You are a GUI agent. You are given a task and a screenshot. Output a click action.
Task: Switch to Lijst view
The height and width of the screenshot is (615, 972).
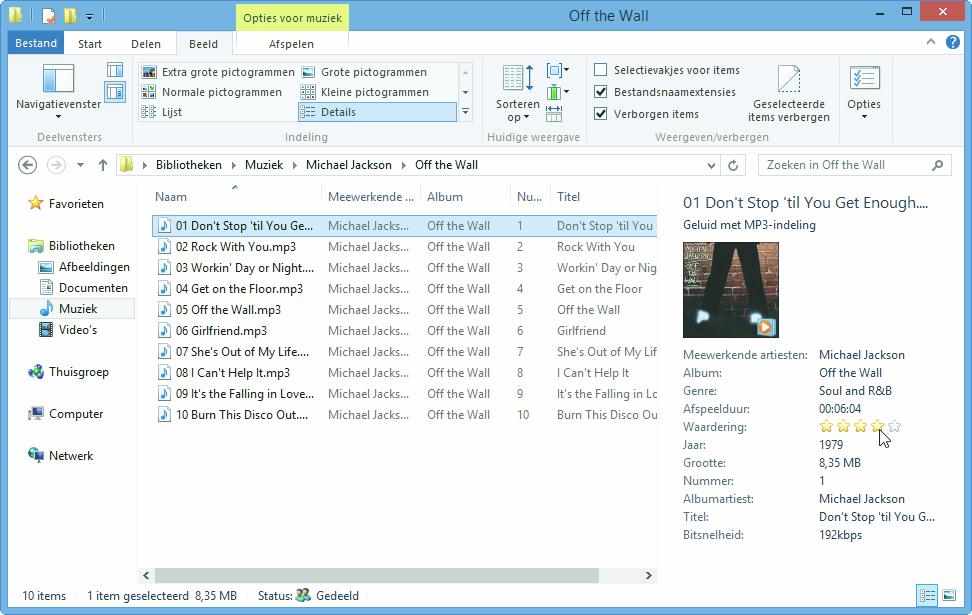pos(162,112)
